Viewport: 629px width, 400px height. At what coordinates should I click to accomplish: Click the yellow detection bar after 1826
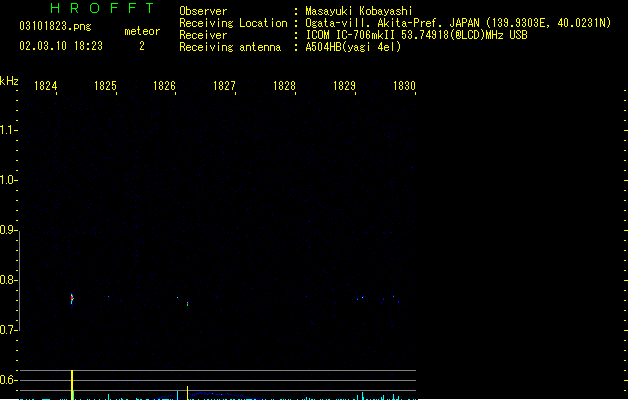click(187, 393)
